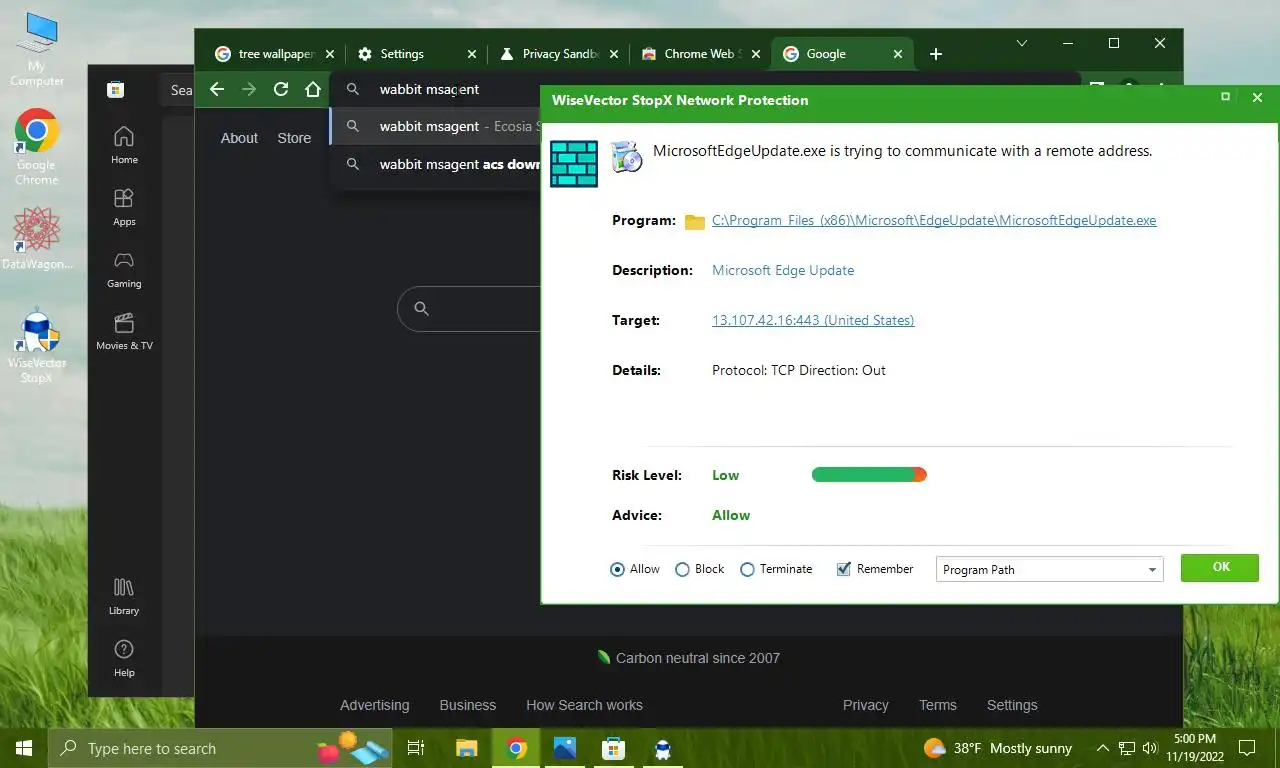Open the Terms footer link
Screen dimensions: 1280x768
tap(938, 705)
